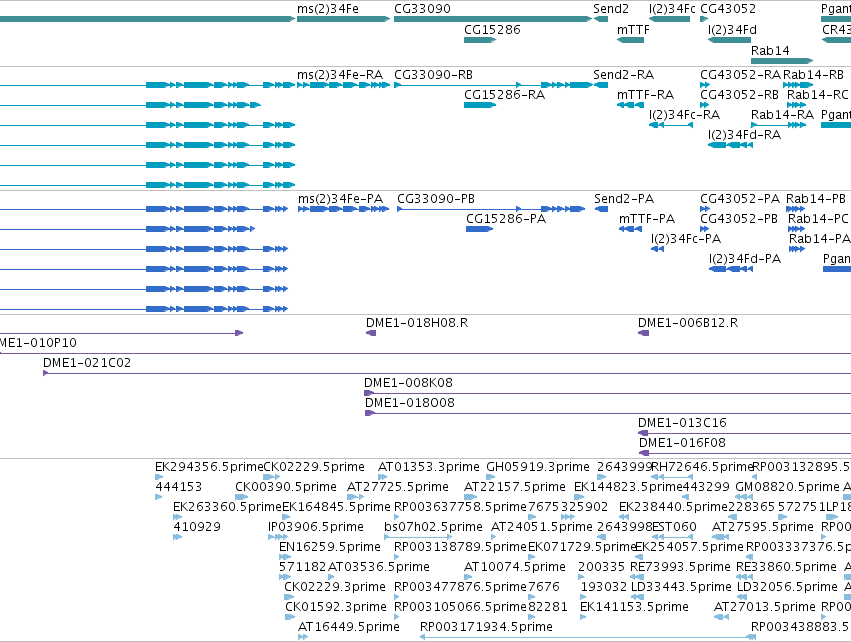Click the CG33090 gene label
The height and width of the screenshot is (642, 851).
click(422, 9)
